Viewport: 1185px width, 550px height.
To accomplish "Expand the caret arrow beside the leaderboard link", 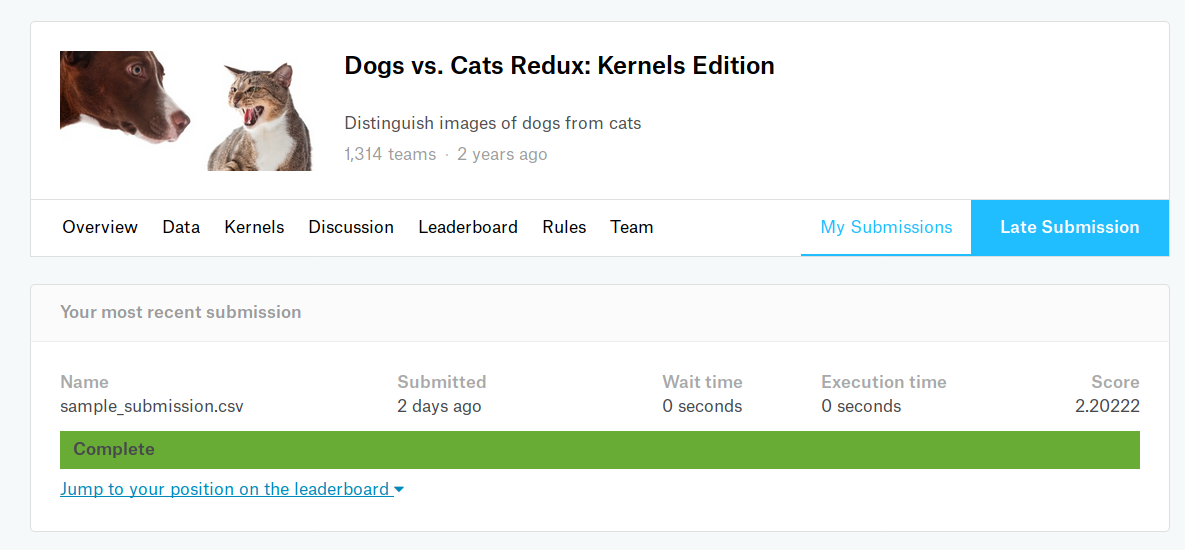I will pyautogui.click(x=399, y=490).
